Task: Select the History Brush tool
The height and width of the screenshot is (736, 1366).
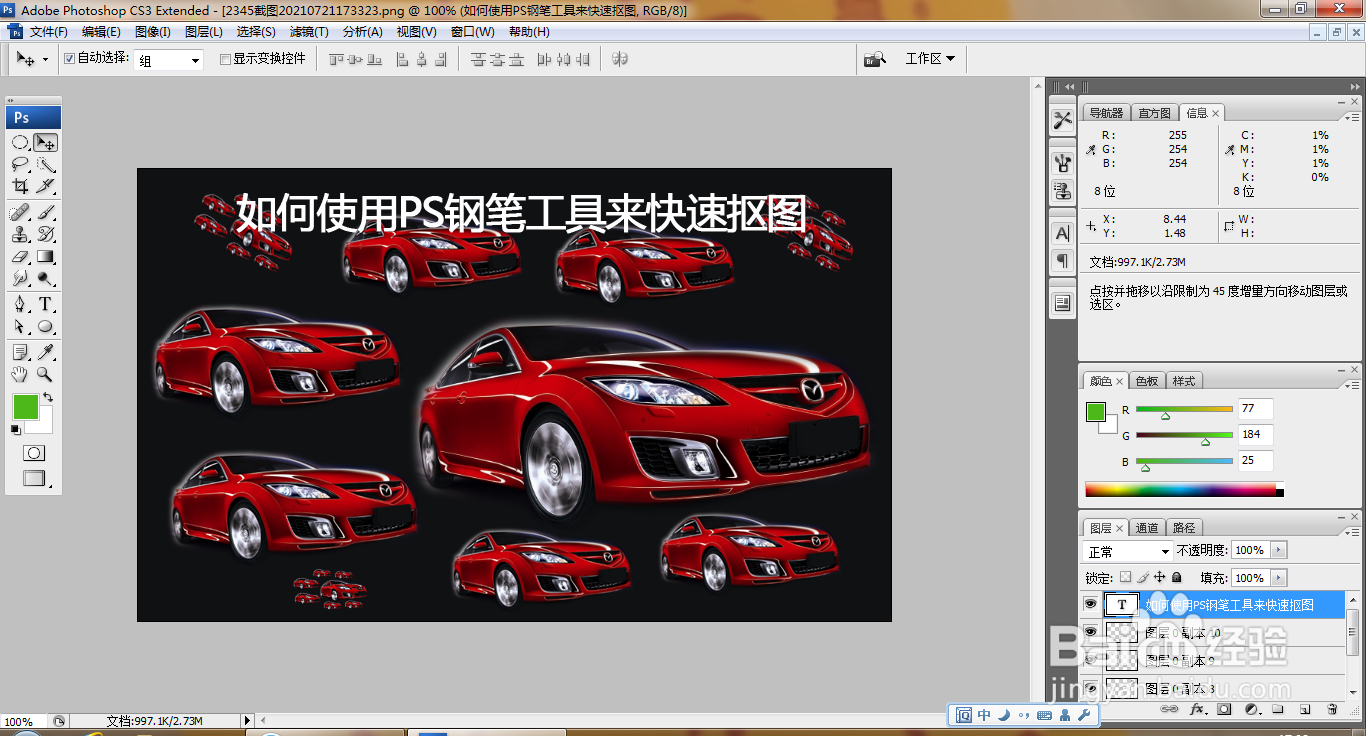Action: coord(45,235)
